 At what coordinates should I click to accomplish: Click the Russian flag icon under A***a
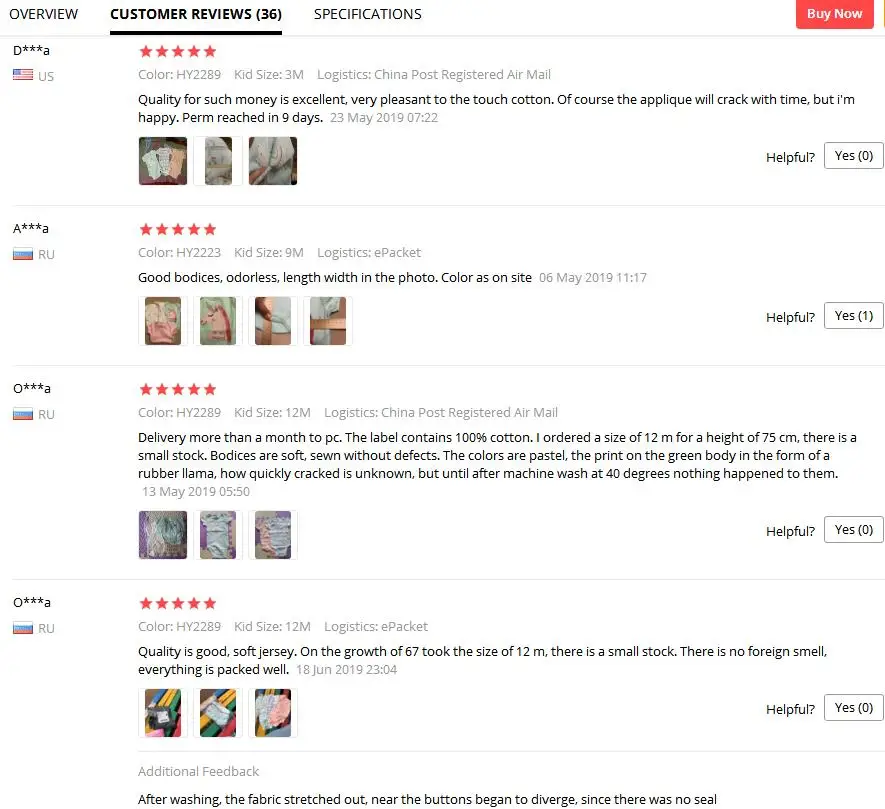coord(23,254)
